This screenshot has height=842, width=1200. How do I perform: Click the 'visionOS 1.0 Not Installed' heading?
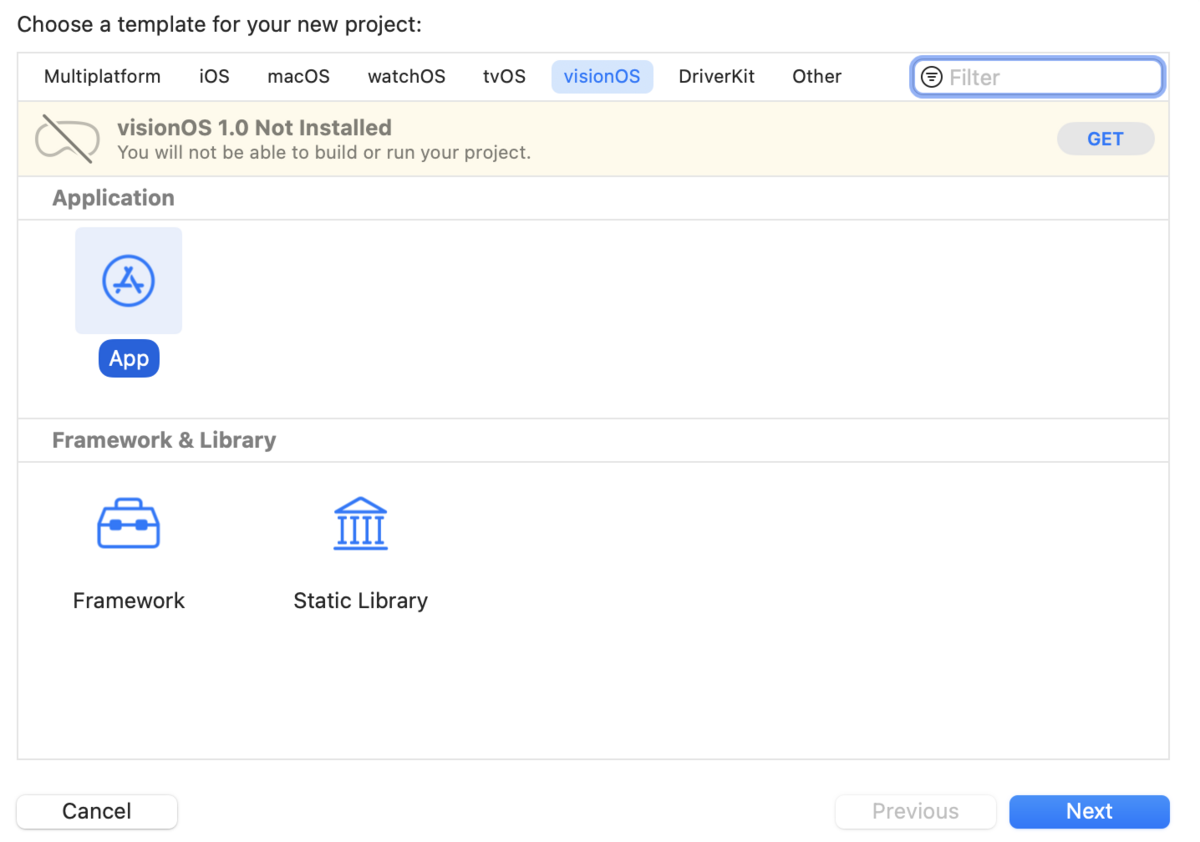254,128
